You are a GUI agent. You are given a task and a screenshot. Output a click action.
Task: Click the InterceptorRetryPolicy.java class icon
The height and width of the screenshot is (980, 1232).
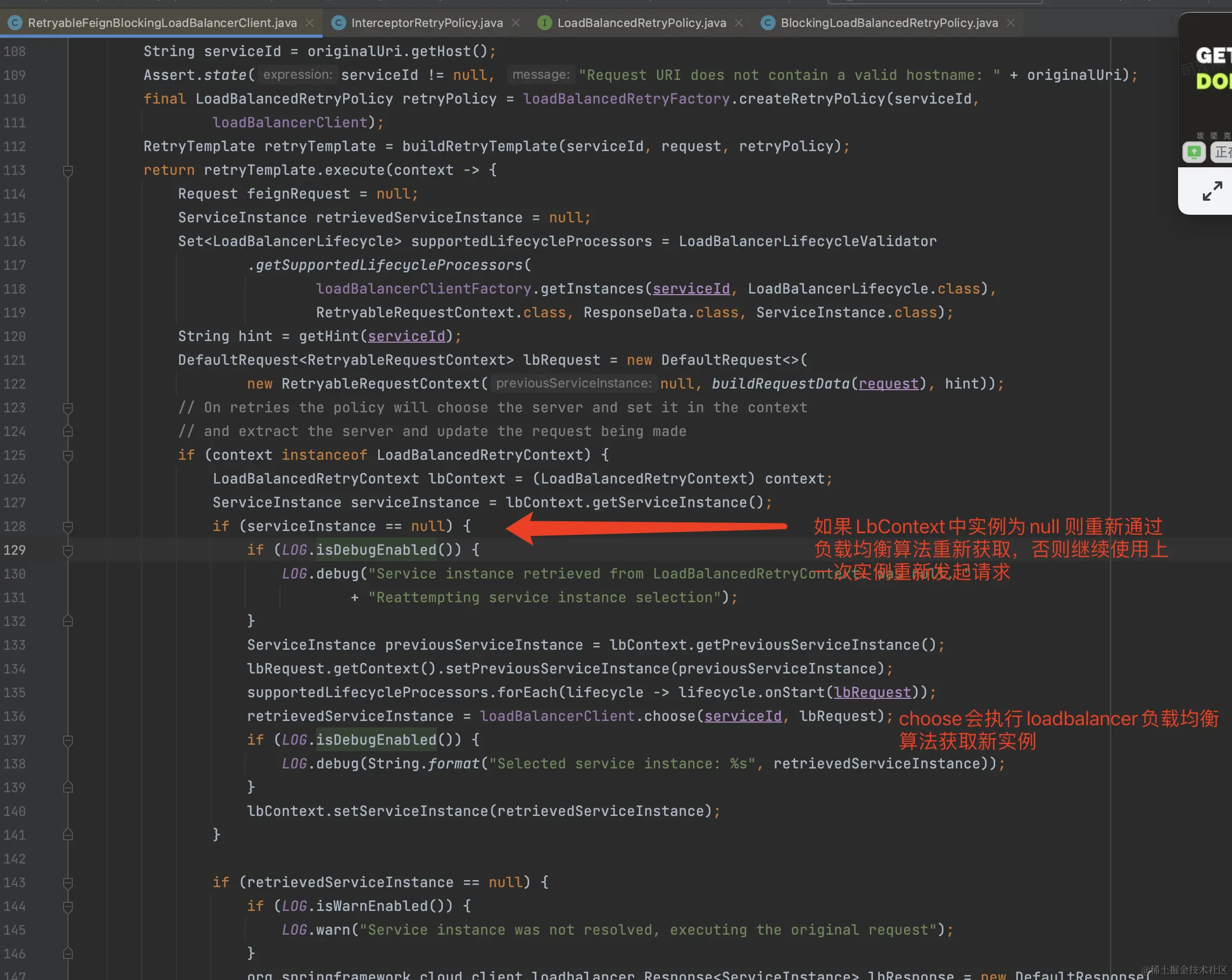(338, 23)
